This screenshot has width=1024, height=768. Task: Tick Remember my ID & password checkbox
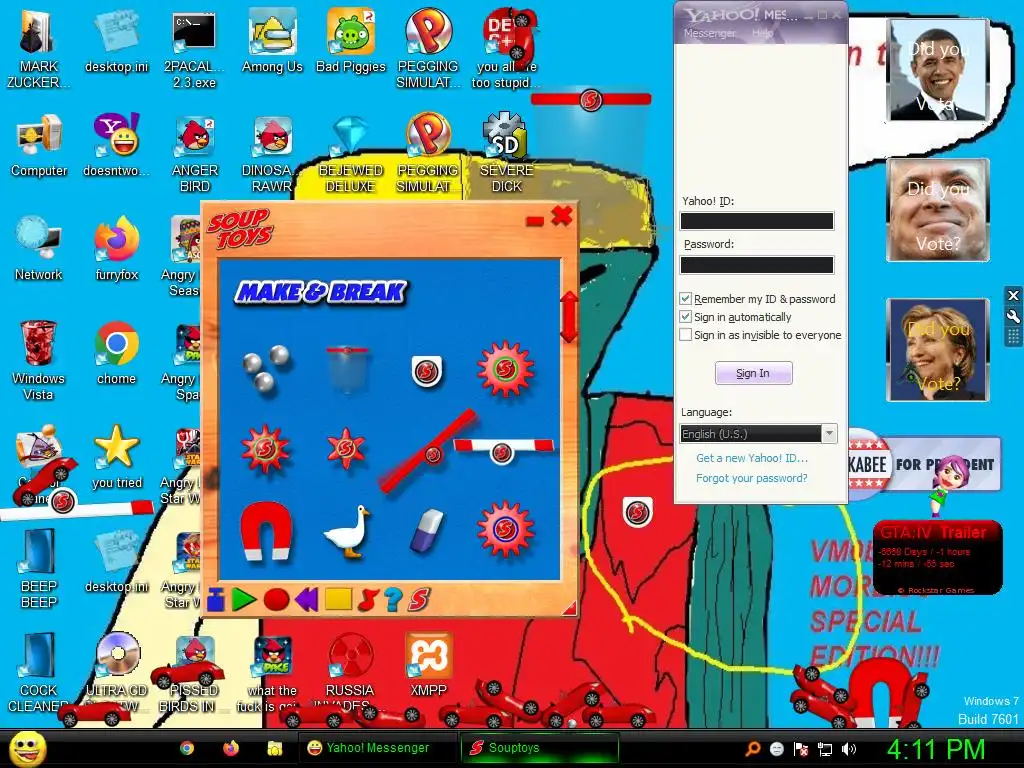pos(685,298)
